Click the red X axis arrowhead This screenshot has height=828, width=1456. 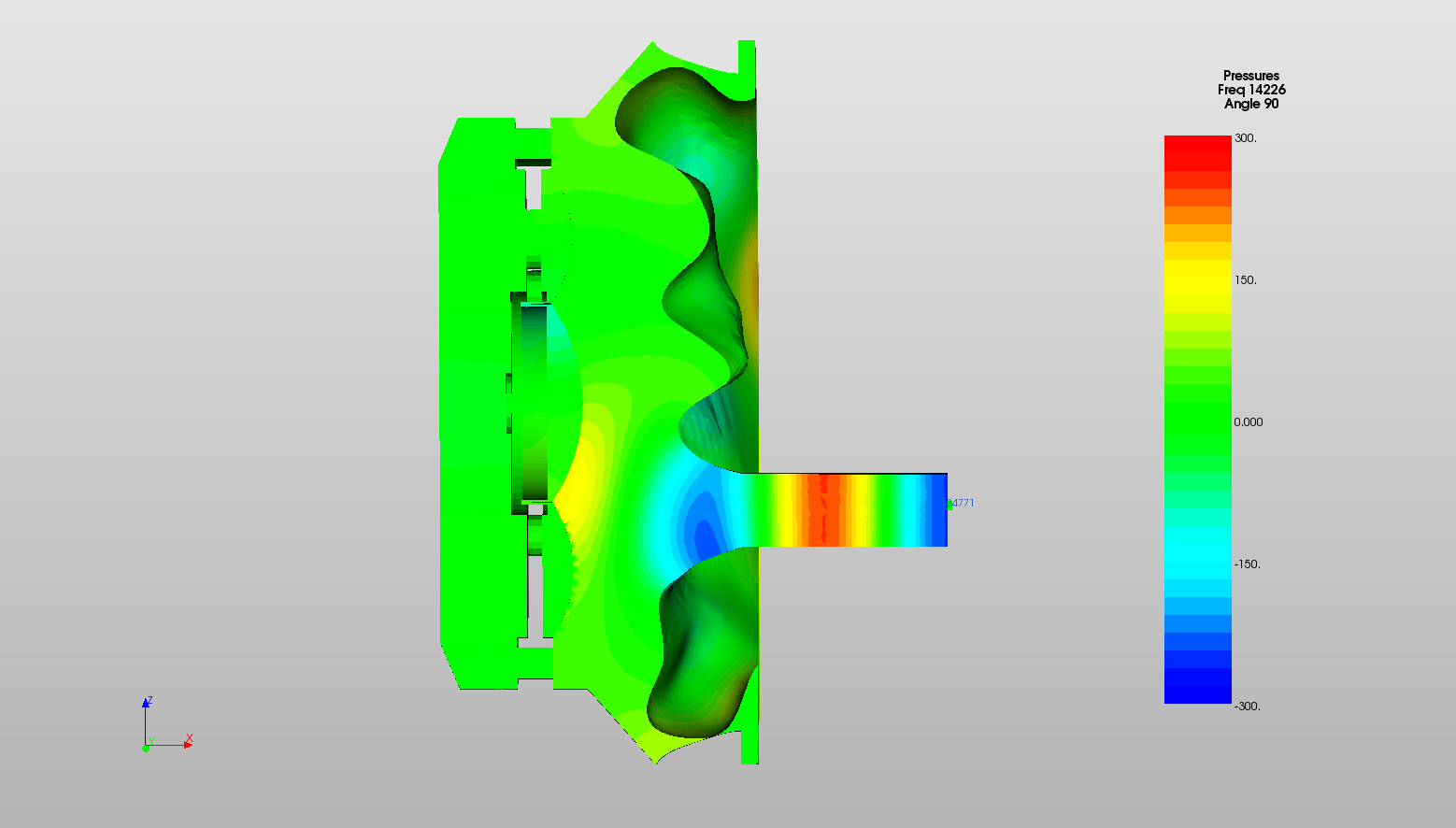click(188, 744)
